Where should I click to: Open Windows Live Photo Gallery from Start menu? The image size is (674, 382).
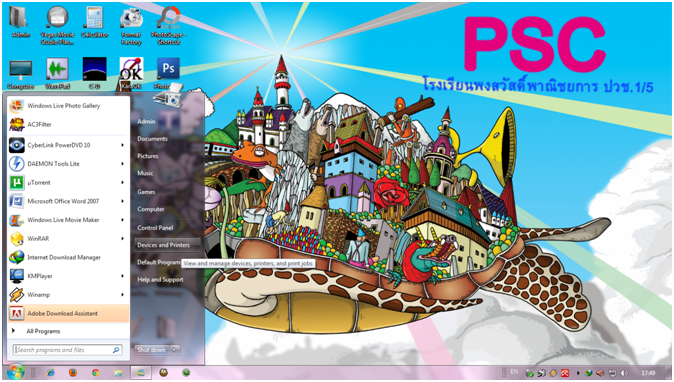[x=69, y=105]
